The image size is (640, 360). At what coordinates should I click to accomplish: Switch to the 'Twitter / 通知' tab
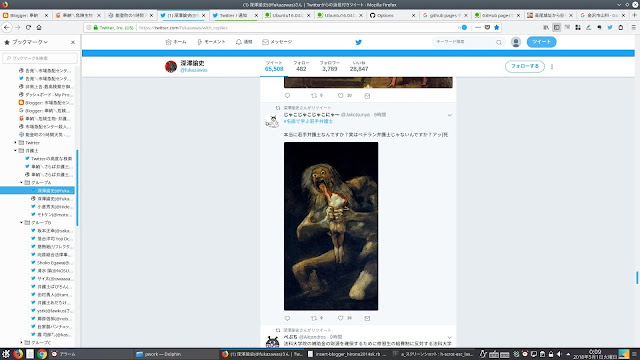(235, 15)
